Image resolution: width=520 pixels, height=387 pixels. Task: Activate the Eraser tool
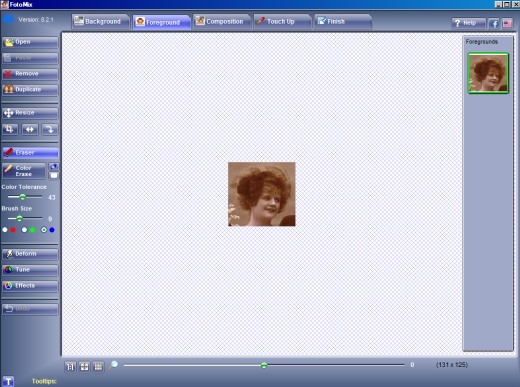click(30, 153)
